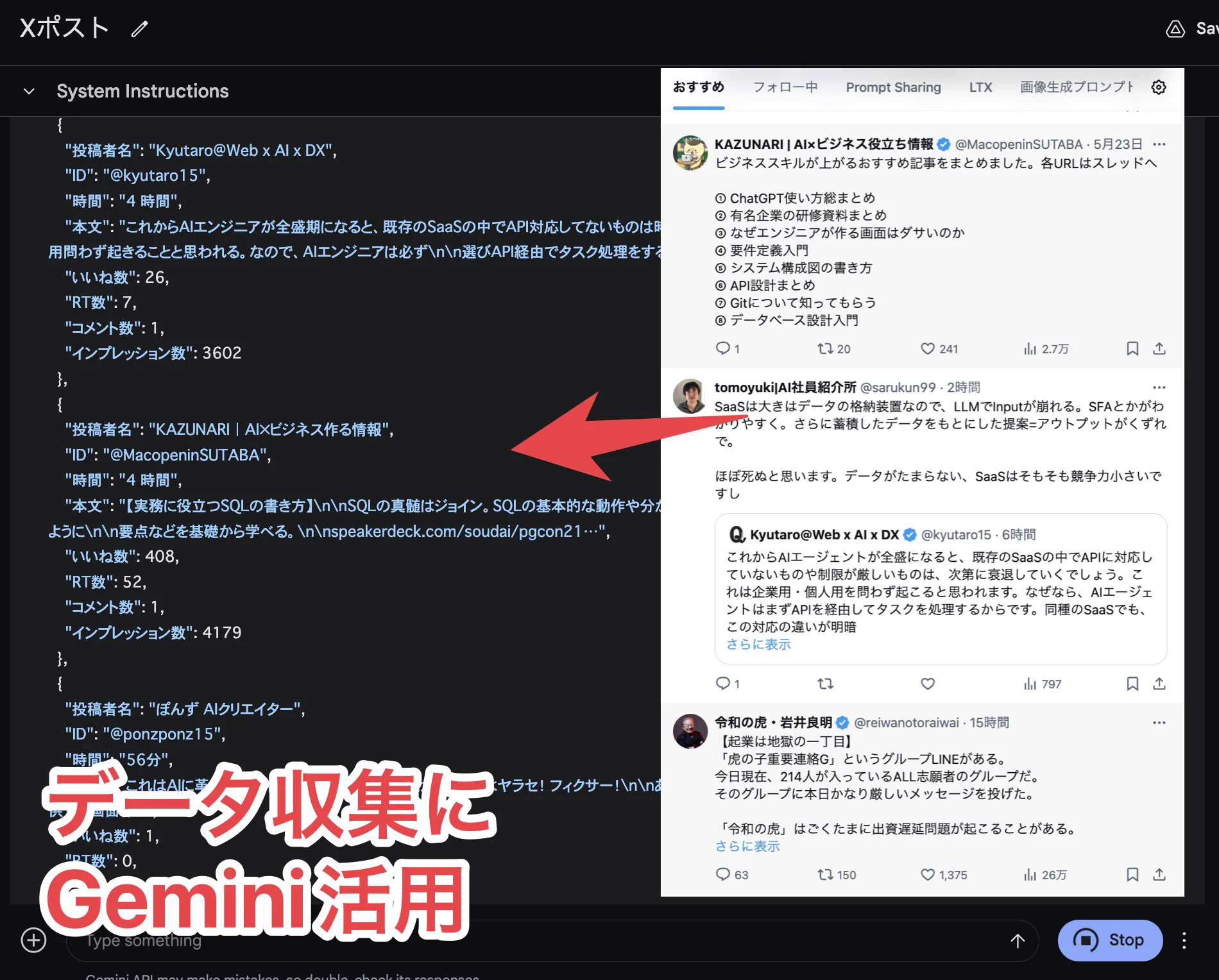The height and width of the screenshot is (980, 1219).
Task: Open the three-dot menu beside Stop
Action: point(1184,940)
